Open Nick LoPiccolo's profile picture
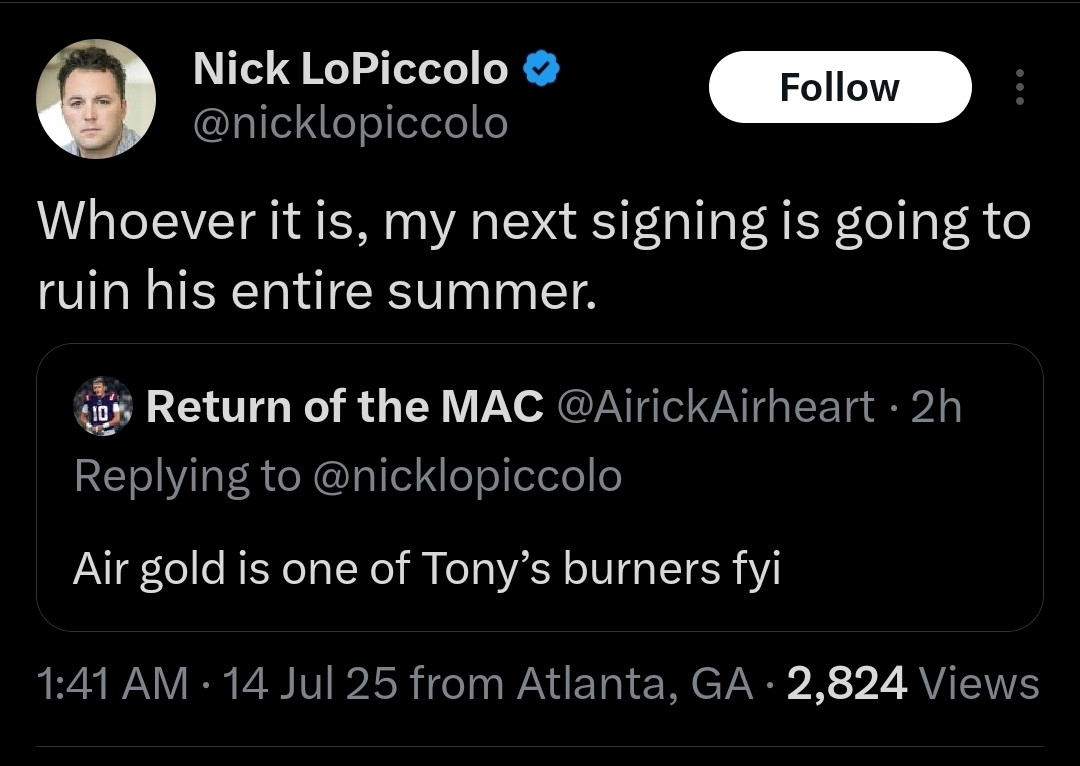 pyautogui.click(x=96, y=98)
